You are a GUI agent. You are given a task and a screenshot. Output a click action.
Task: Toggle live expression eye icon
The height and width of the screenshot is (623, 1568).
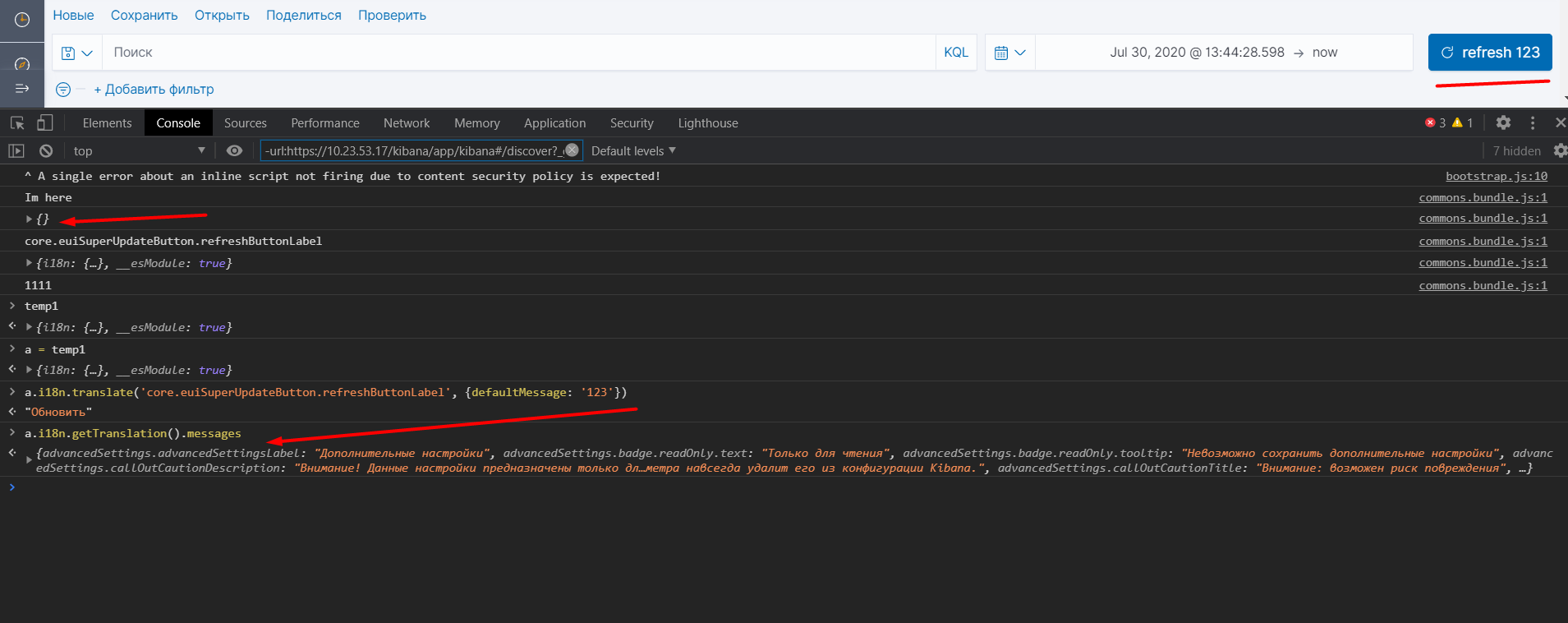click(x=234, y=150)
